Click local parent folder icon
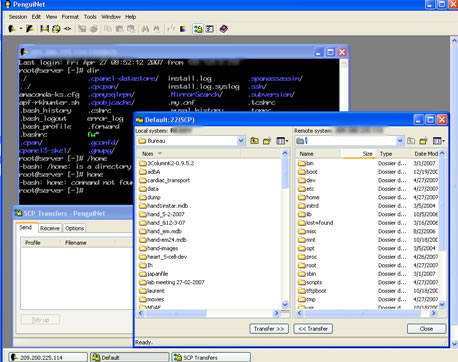This screenshot has width=458, height=362. (254, 141)
